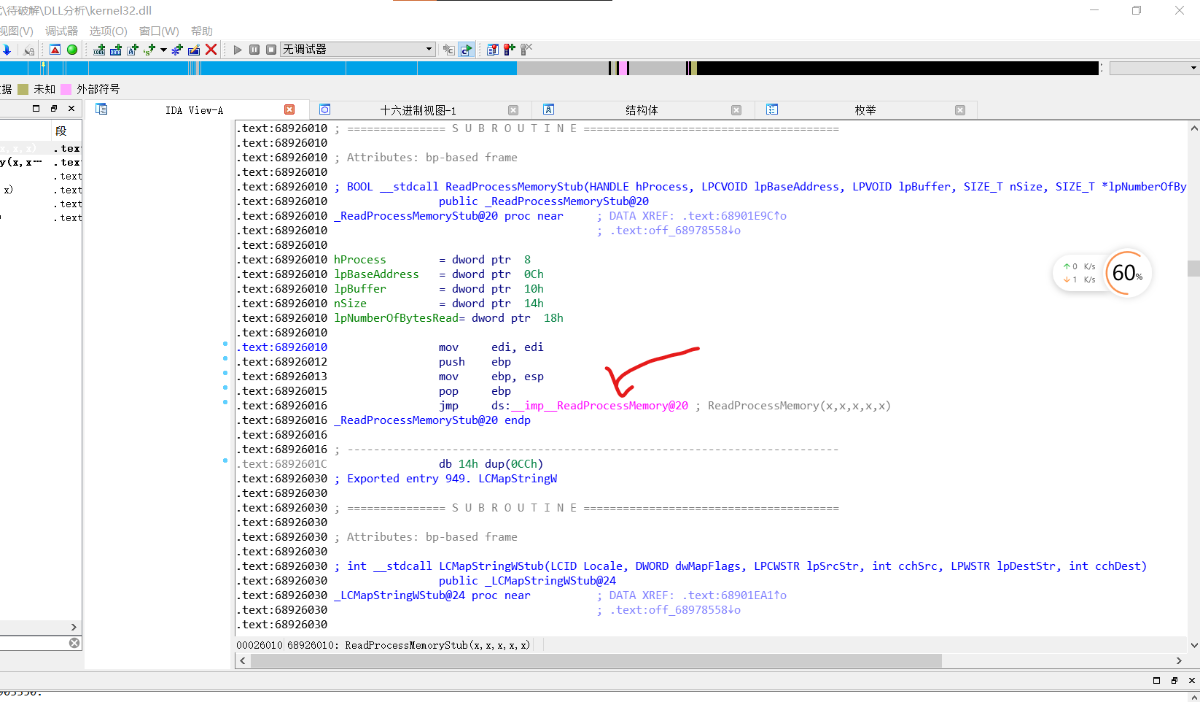Close the 十六进制视图-1 tab

click(513, 110)
